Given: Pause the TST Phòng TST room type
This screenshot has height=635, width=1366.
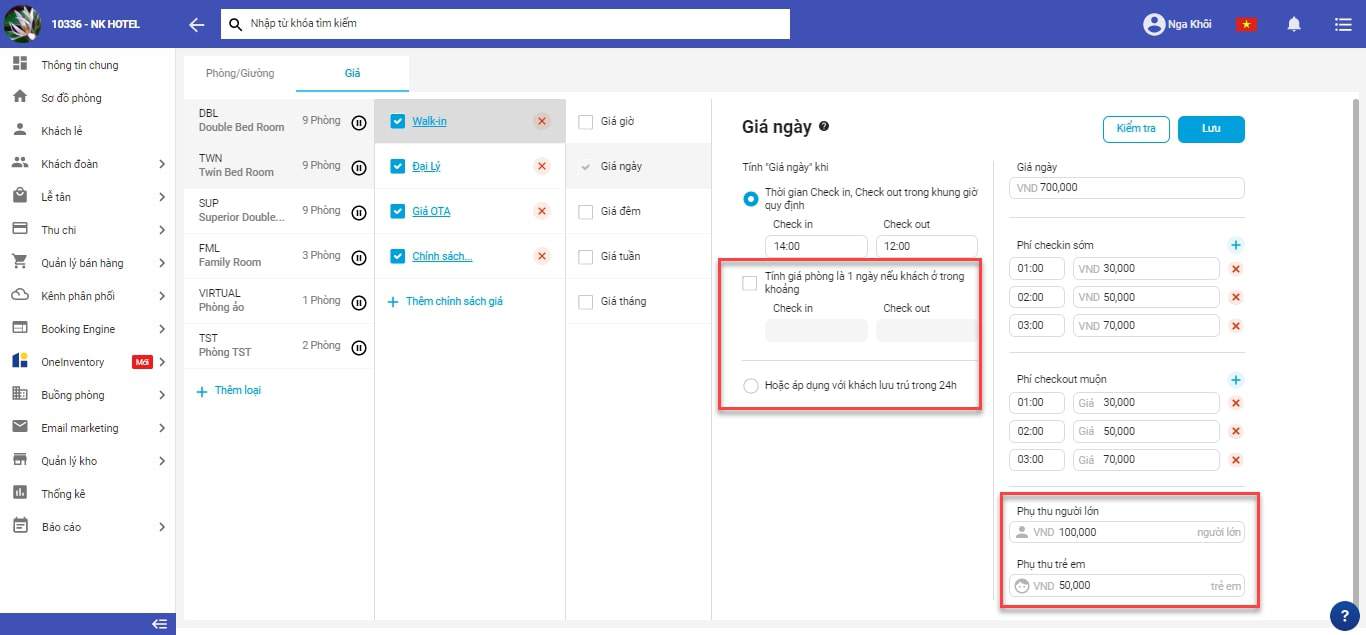Looking at the screenshot, I should coord(359,347).
